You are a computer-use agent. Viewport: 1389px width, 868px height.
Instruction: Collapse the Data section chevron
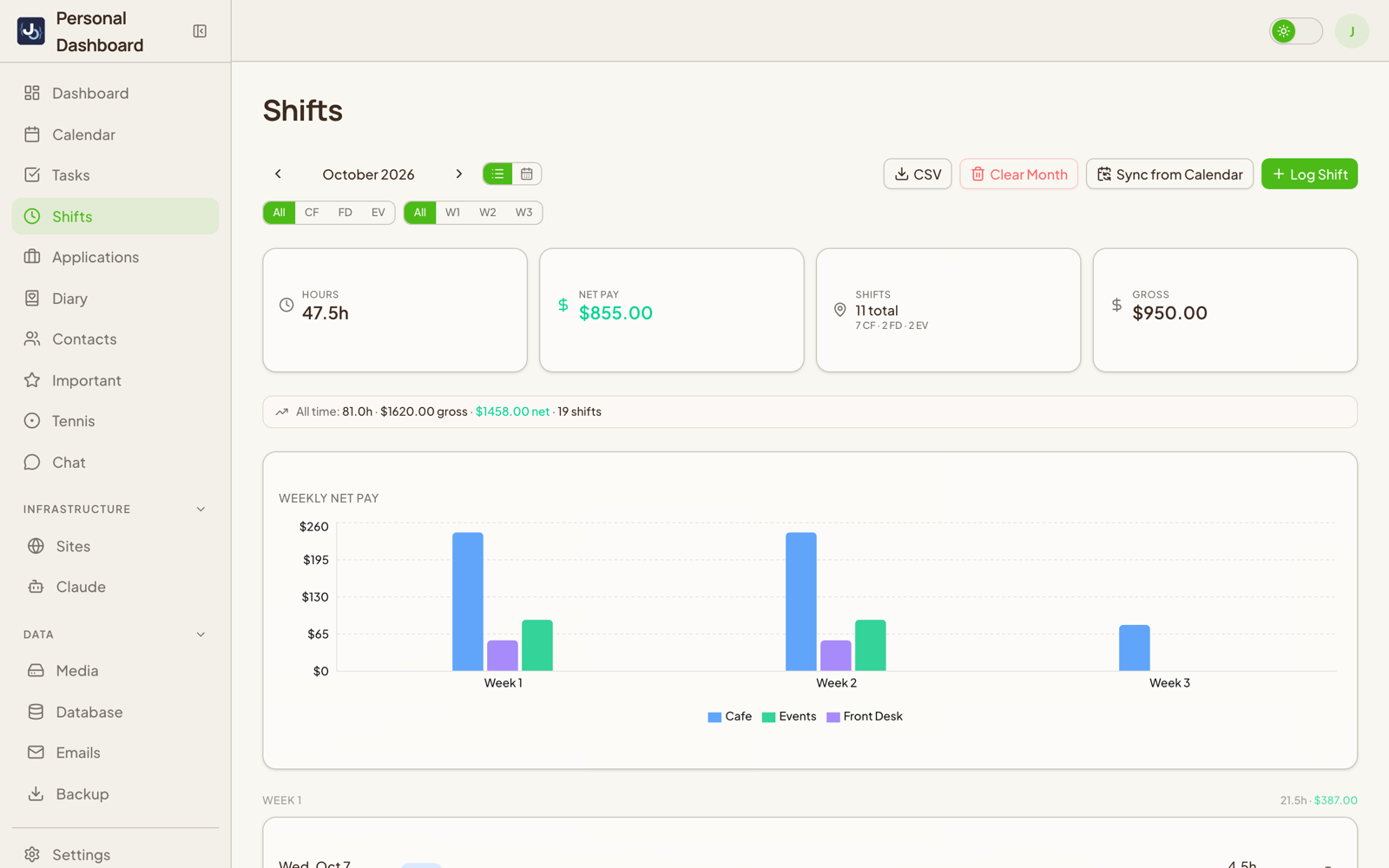coord(201,635)
